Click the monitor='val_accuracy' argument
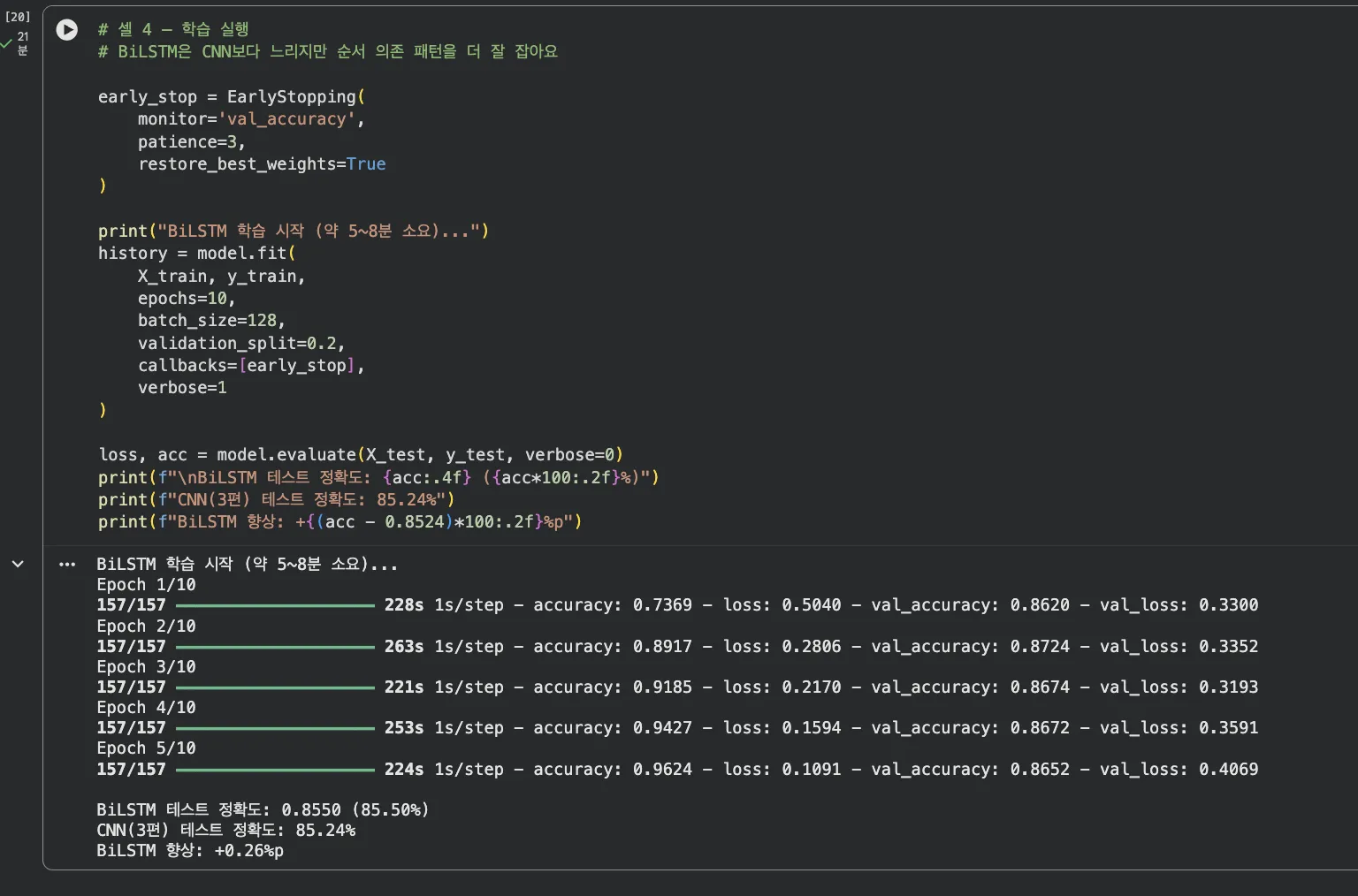The image size is (1358, 896). 251,119
